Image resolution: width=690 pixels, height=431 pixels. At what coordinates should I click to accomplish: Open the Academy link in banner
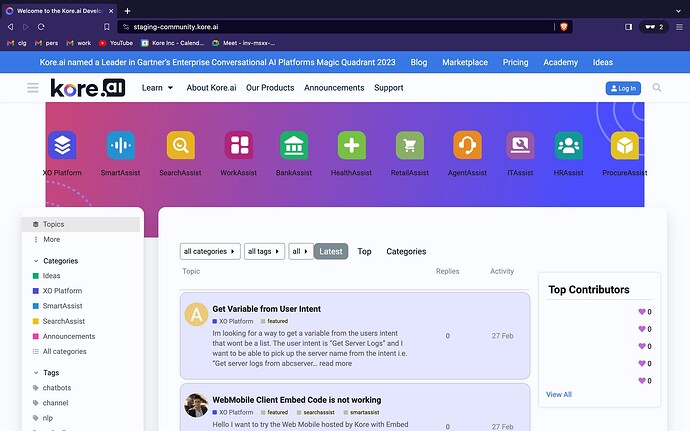[x=561, y=63]
